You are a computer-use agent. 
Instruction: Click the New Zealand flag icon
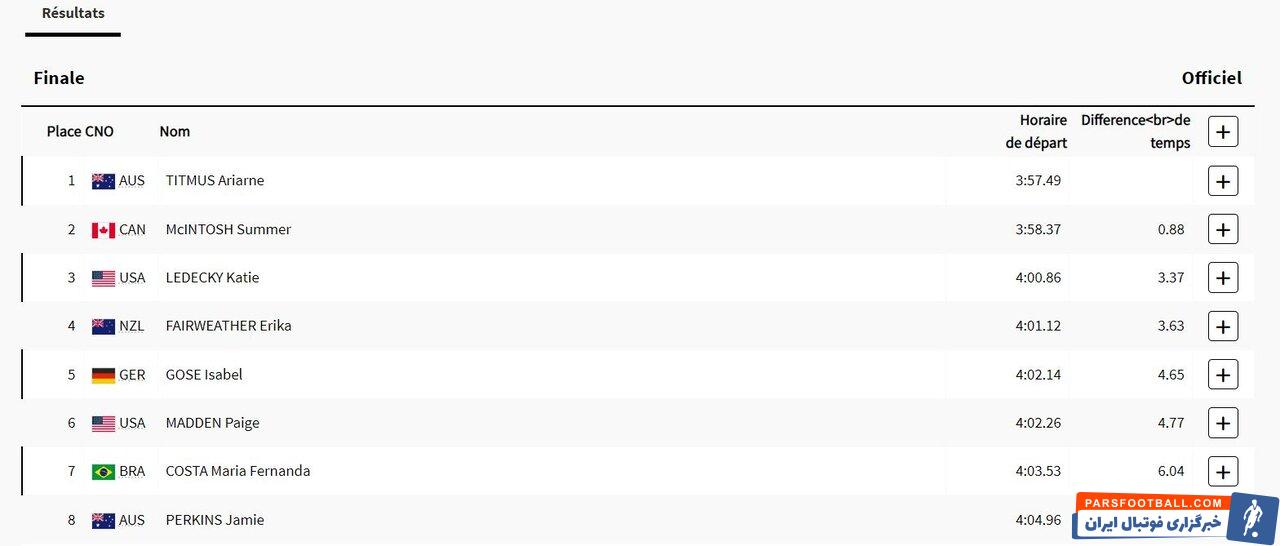click(103, 326)
